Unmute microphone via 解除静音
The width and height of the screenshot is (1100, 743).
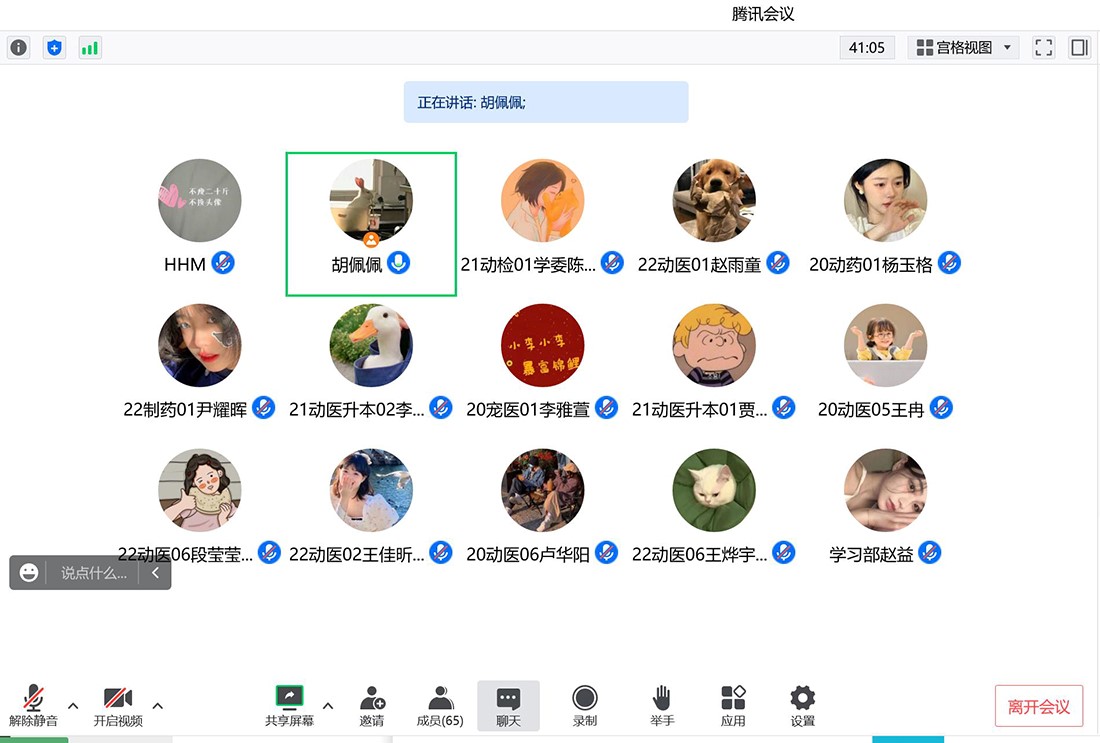pyautogui.click(x=34, y=705)
